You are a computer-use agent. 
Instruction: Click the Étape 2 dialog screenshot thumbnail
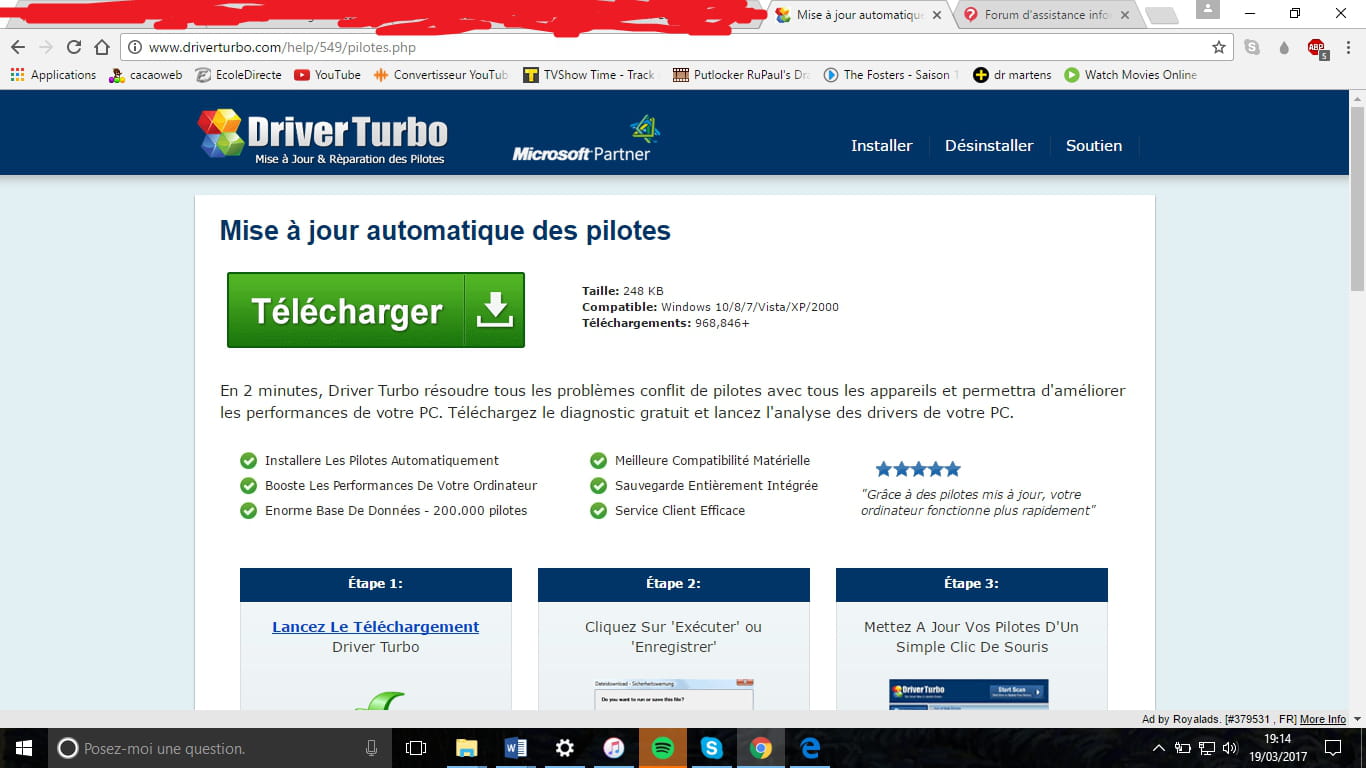[673, 695]
